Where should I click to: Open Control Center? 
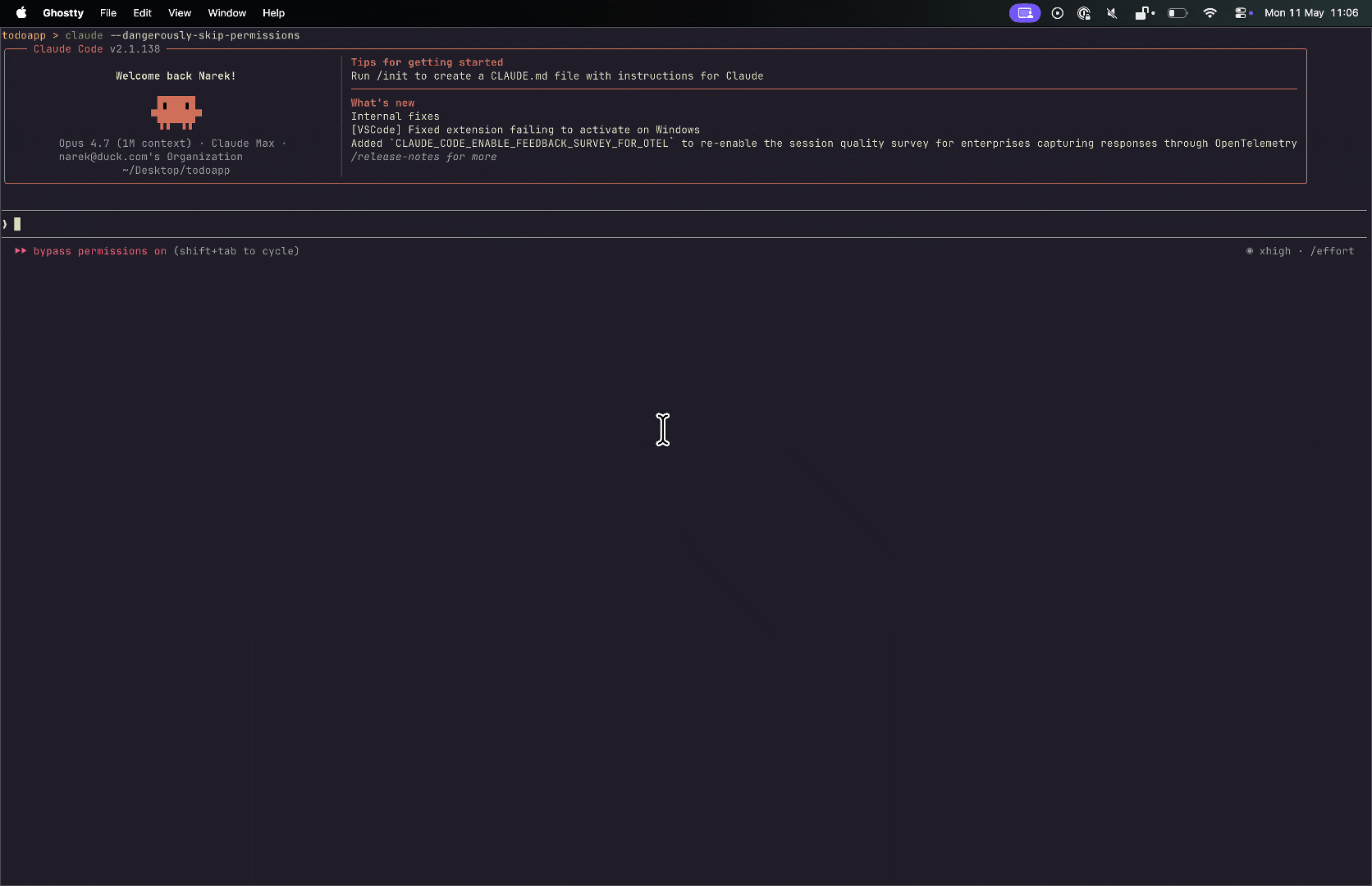1242,13
